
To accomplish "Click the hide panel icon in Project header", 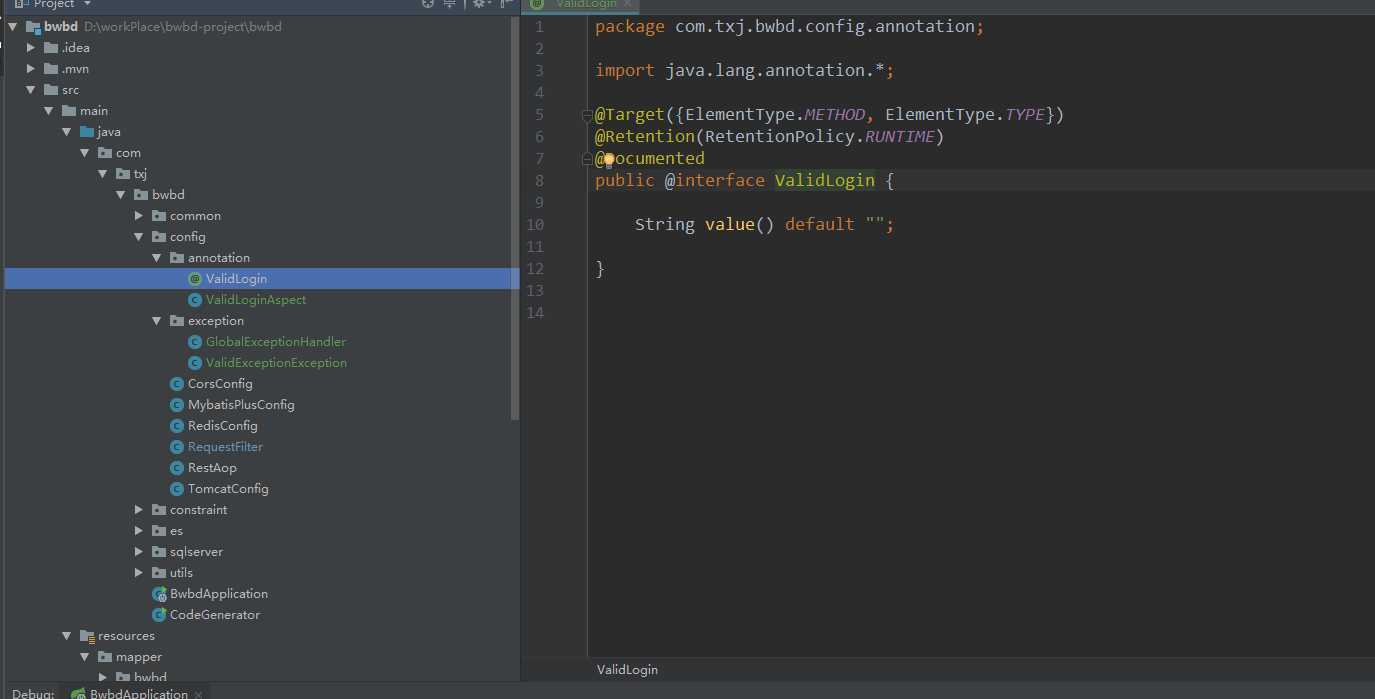I will pos(507,4).
